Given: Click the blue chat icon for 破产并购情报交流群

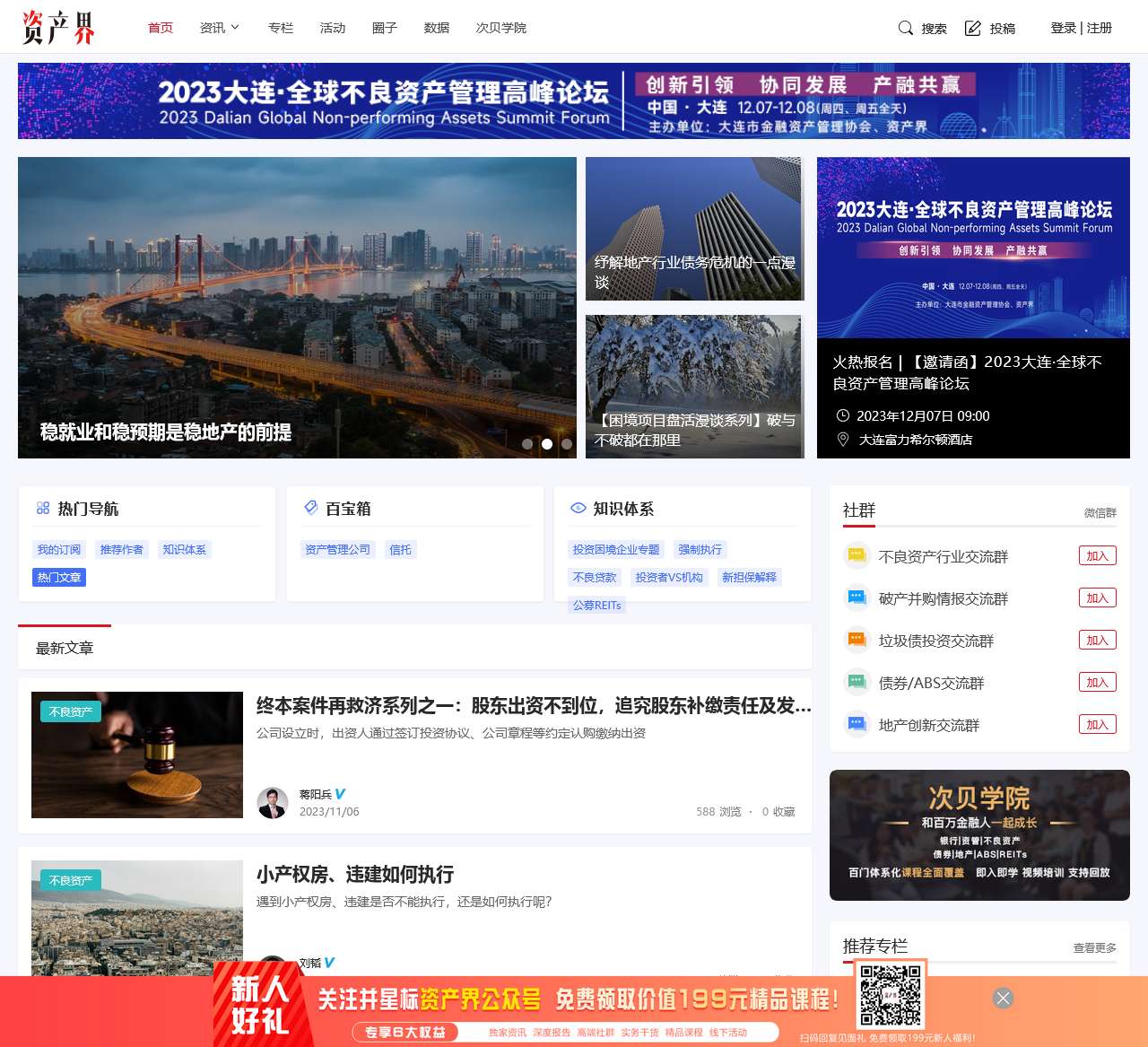Looking at the screenshot, I should click(x=857, y=598).
